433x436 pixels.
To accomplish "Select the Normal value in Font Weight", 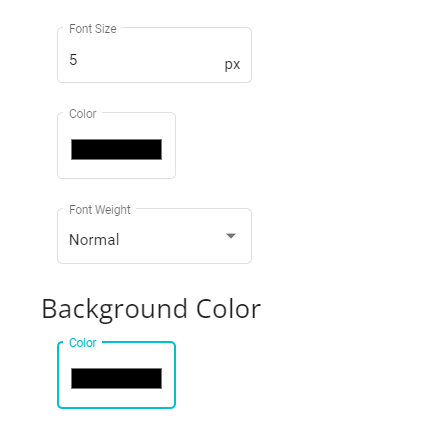I will [x=94, y=240].
